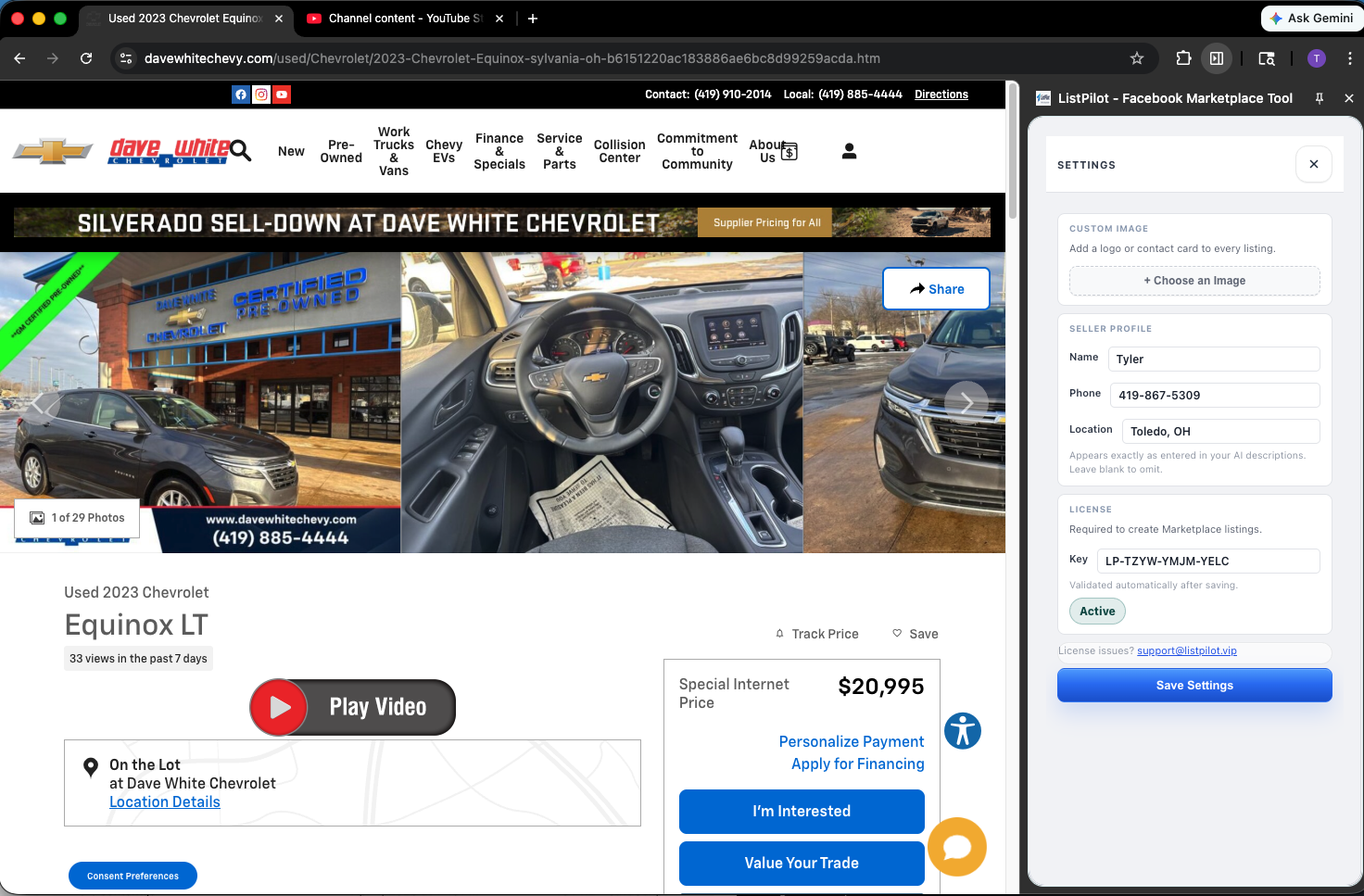This screenshot has height=896, width=1364.
Task: Open Chrome profile avatar T
Action: coord(1316,58)
